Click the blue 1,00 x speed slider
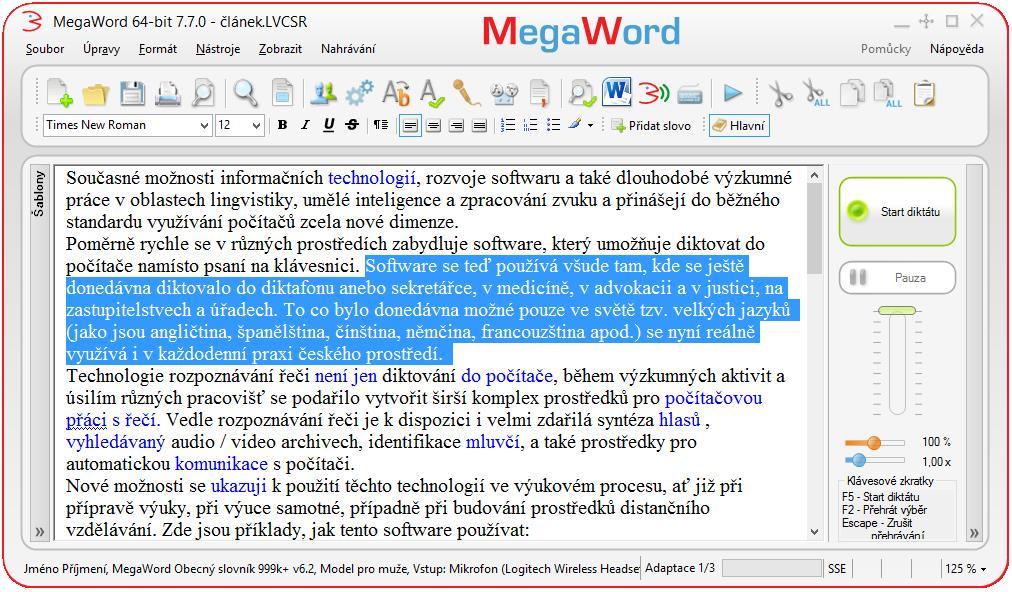This screenshot has height=592, width=1012. pos(858,460)
